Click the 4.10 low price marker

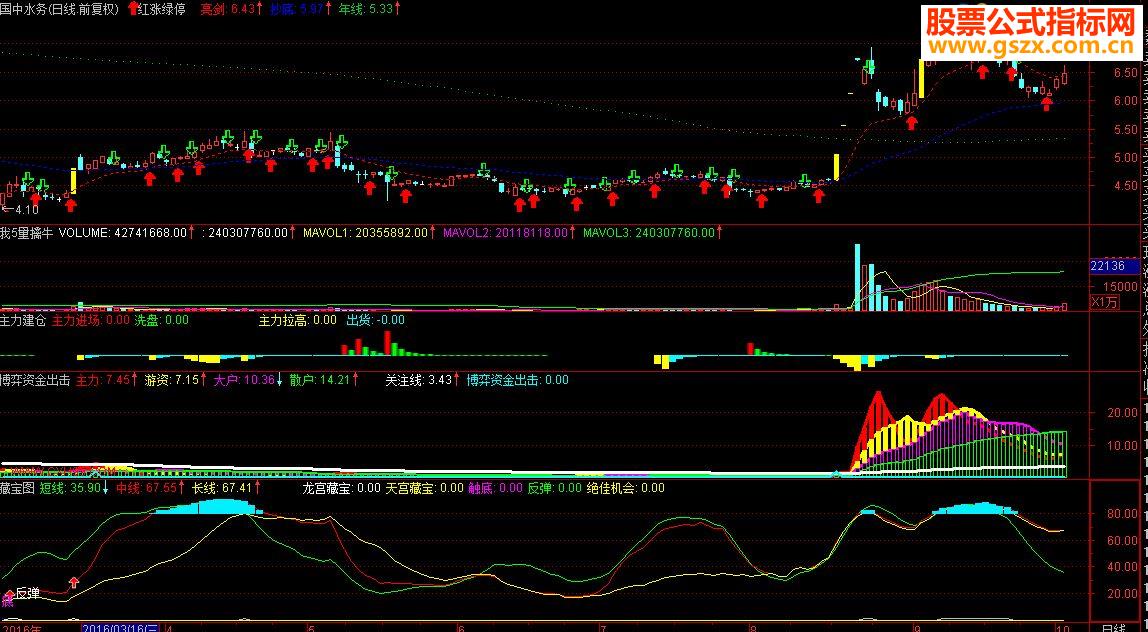[x=20, y=210]
